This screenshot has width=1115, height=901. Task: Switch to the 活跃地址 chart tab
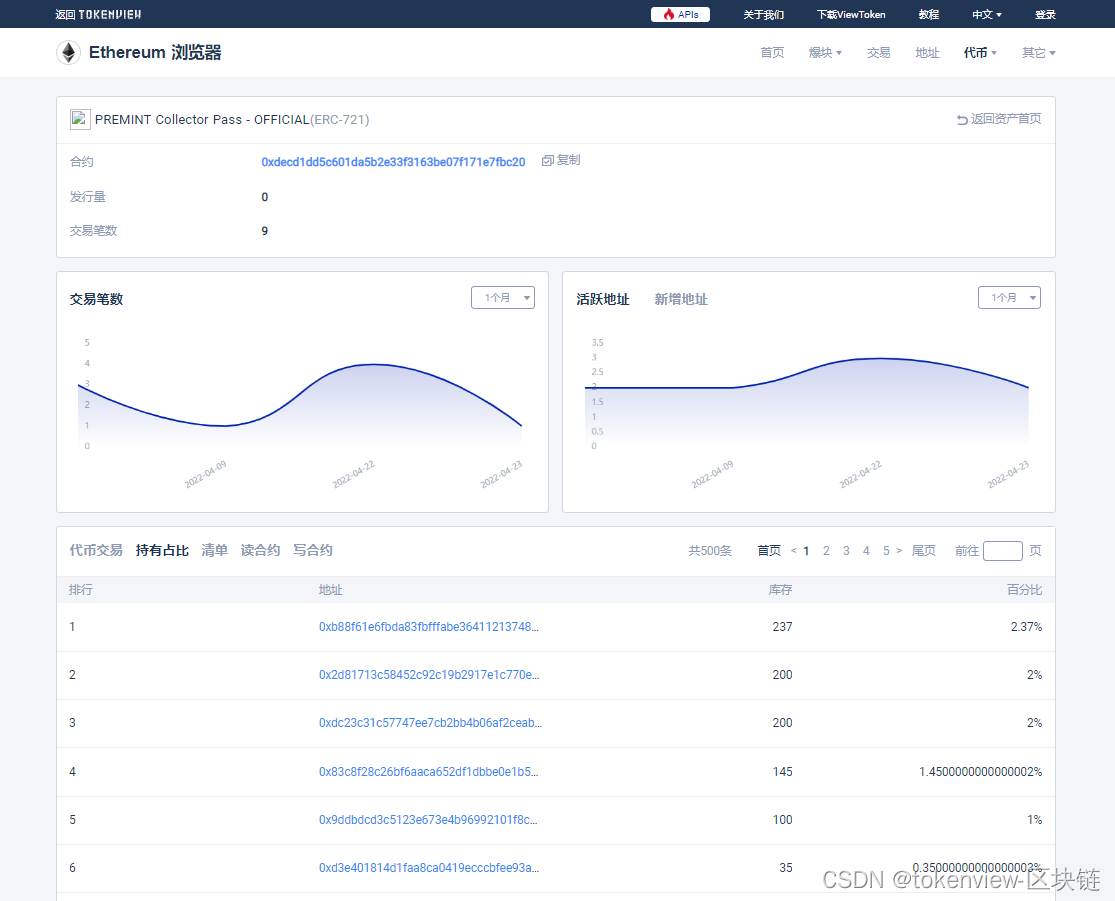pos(603,299)
